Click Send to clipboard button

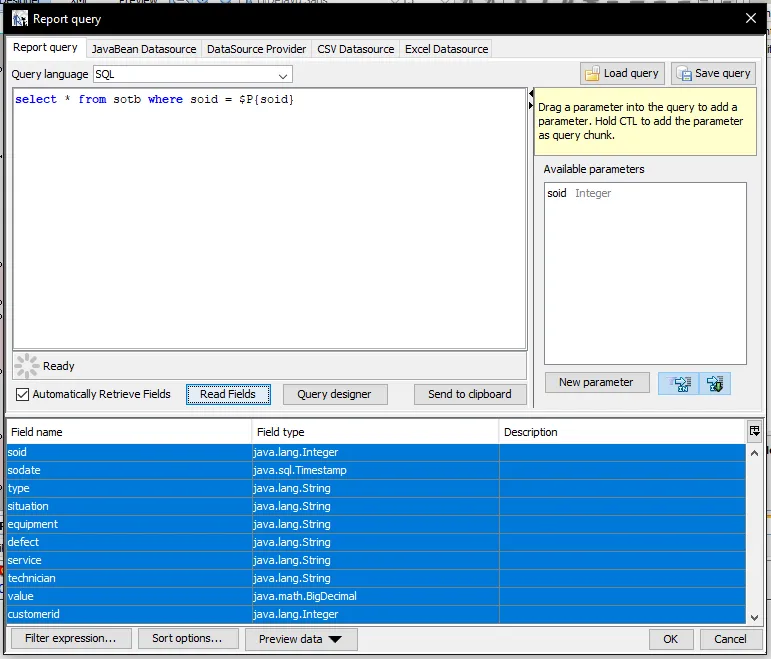point(469,394)
